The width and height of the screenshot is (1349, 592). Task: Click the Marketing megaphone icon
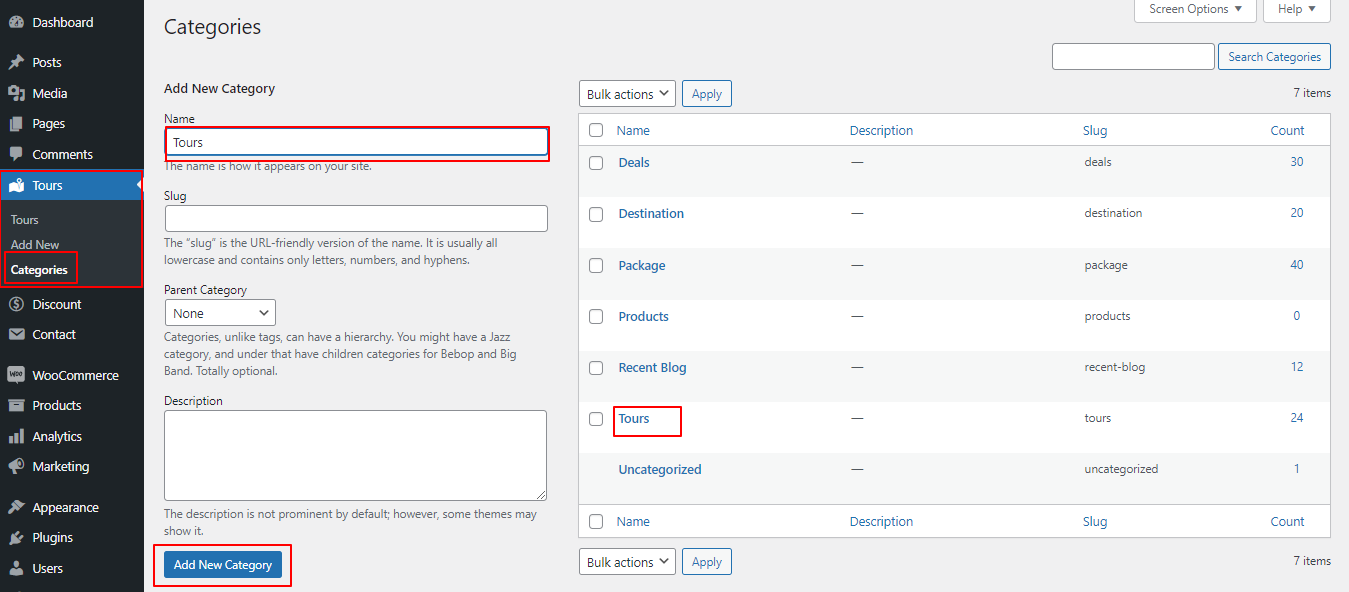pyautogui.click(x=16, y=466)
